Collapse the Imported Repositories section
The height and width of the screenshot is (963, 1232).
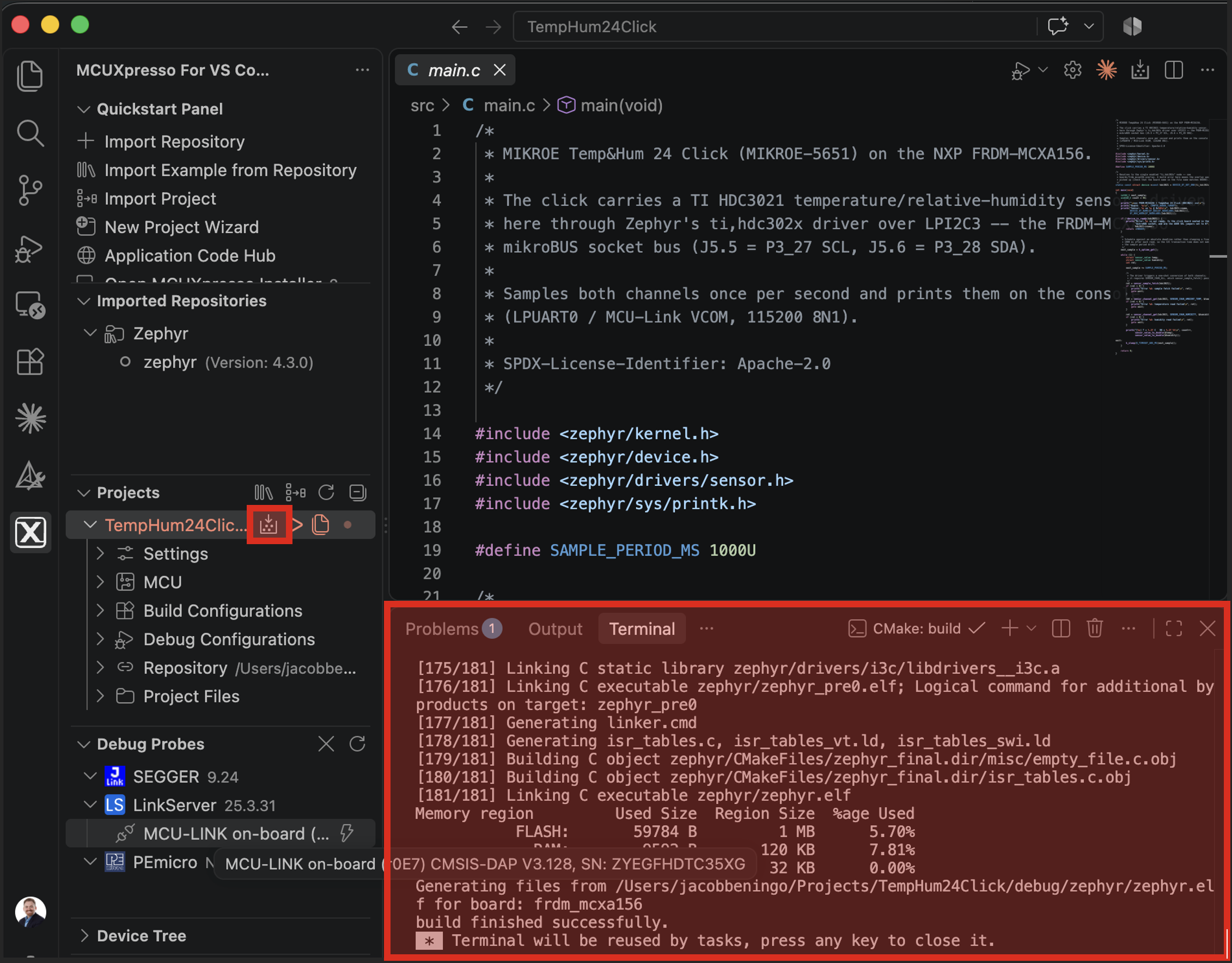[x=83, y=301]
